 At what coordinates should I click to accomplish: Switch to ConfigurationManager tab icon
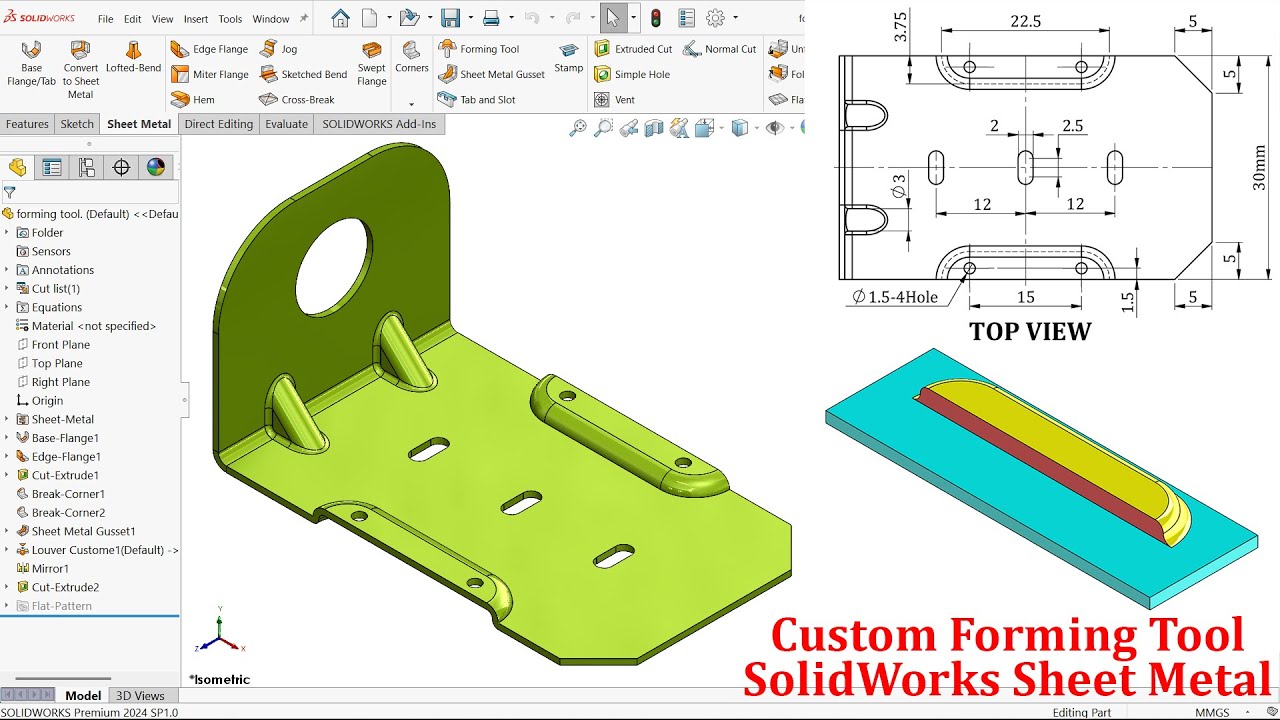[87, 167]
